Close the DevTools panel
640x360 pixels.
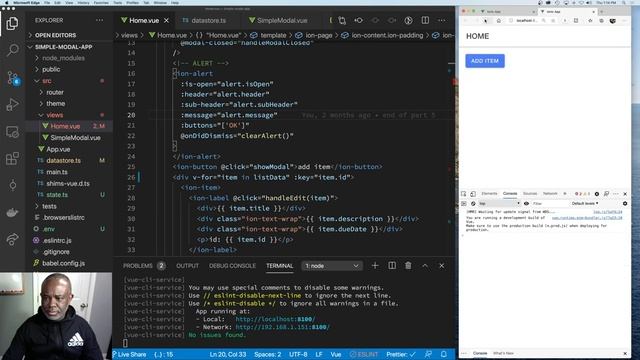tap(625, 194)
